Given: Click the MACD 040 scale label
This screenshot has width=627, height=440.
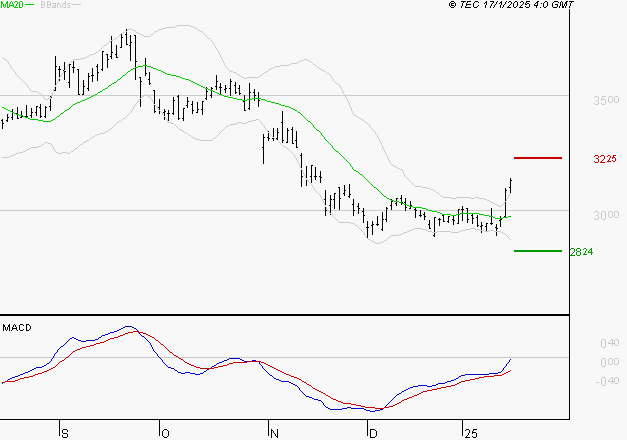Looking at the screenshot, I should pyautogui.click(x=610, y=343).
